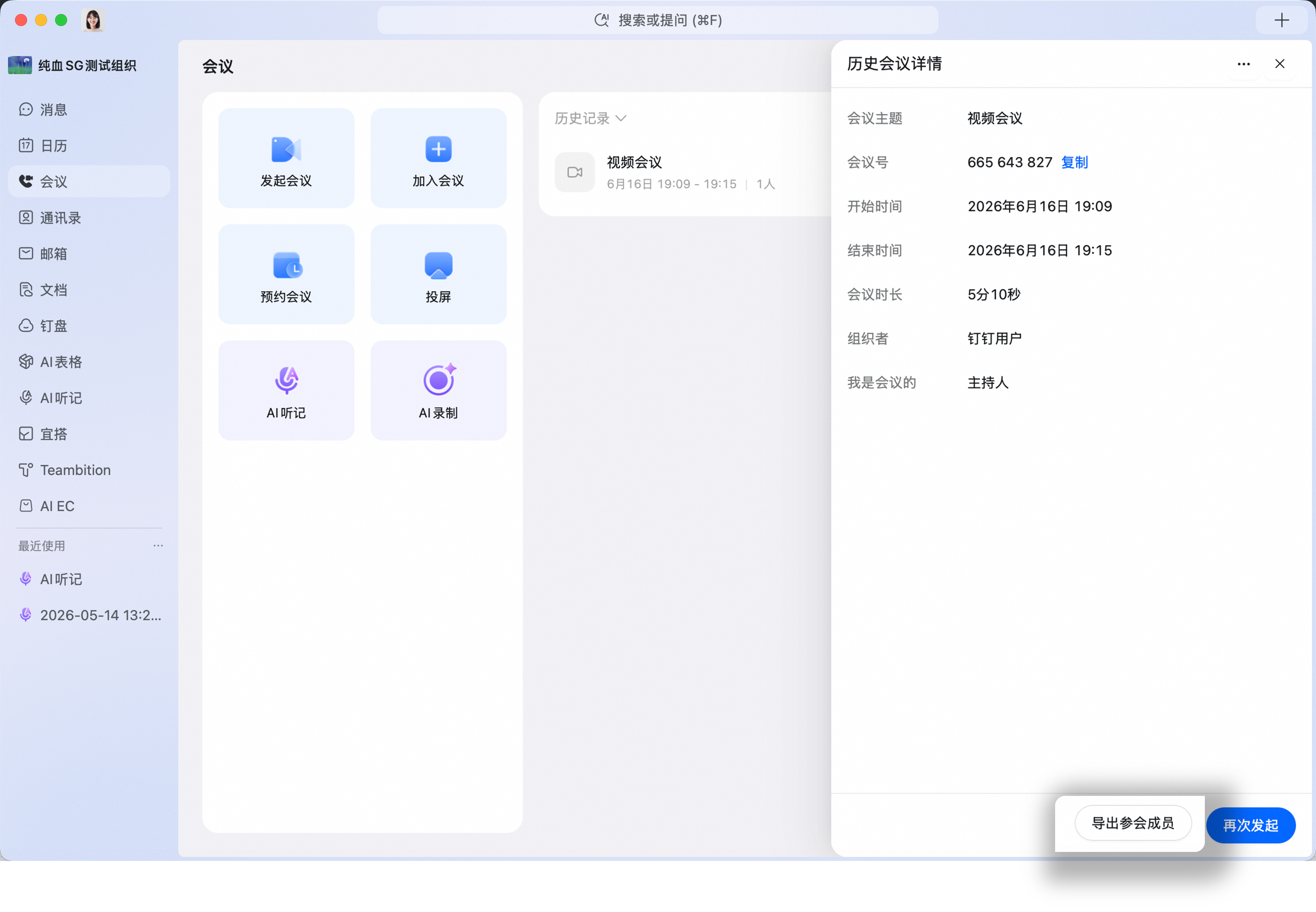Click the Teambition sidebar icon

click(26, 470)
